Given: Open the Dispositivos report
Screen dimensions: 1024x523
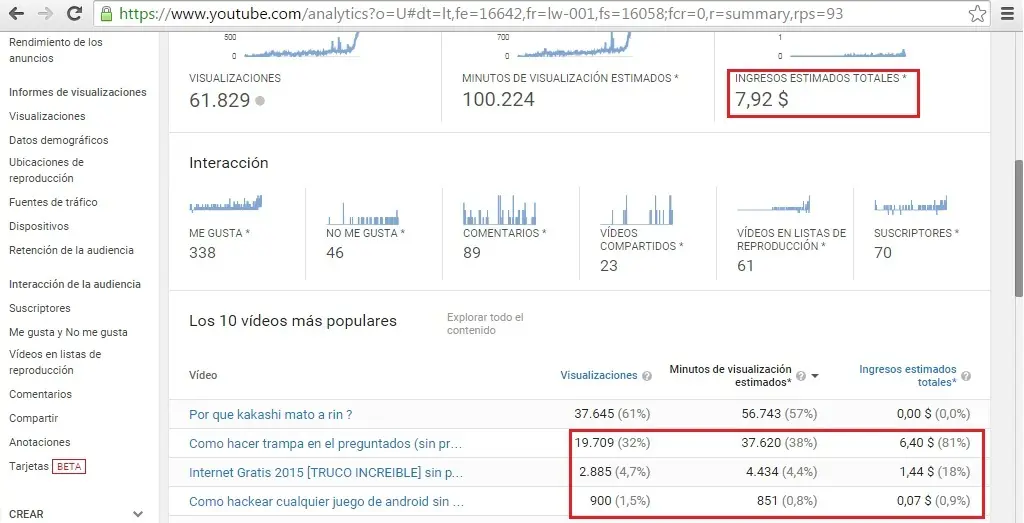Looking at the screenshot, I should [x=39, y=227].
